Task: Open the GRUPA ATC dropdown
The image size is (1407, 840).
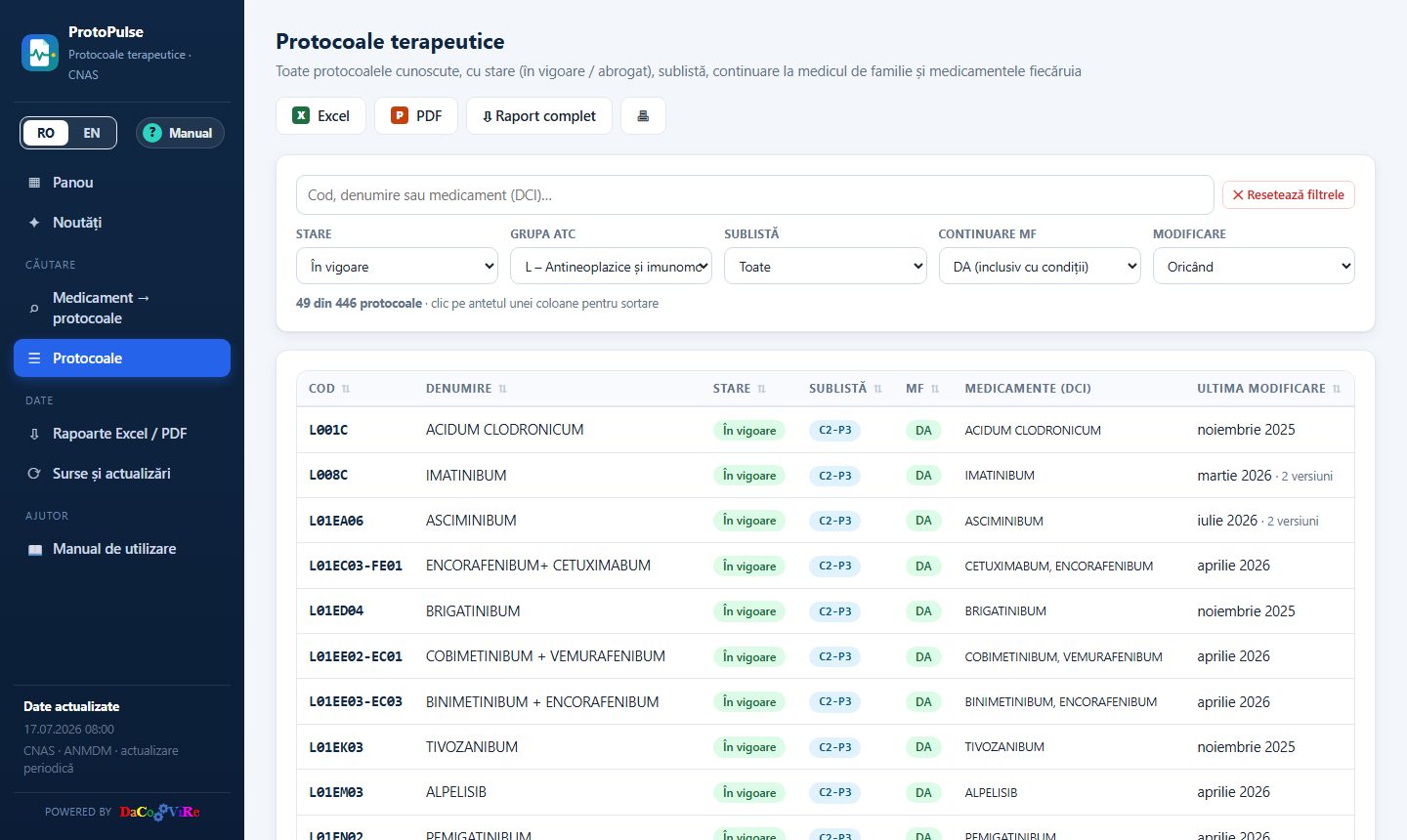Action: 611,266
